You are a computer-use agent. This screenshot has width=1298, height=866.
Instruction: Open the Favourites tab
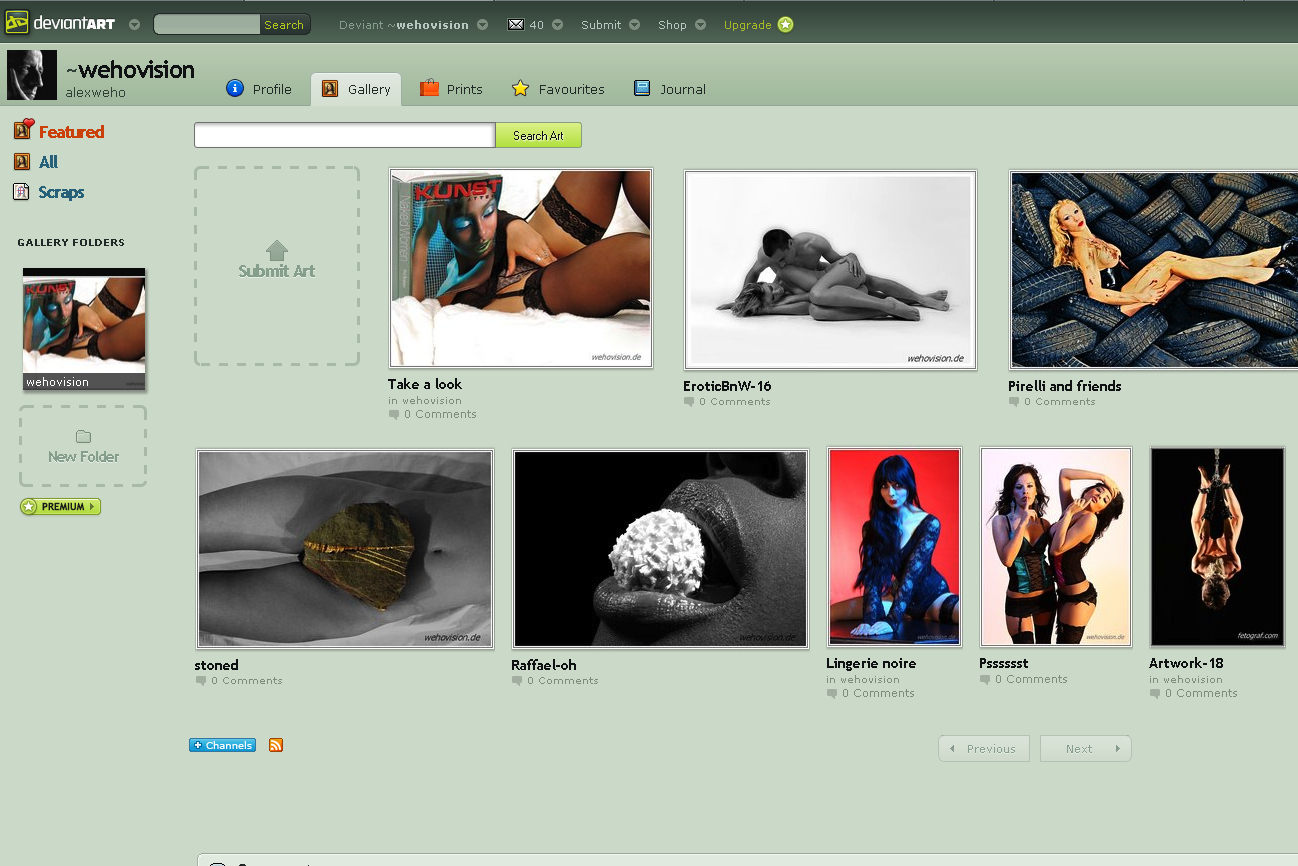(558, 89)
